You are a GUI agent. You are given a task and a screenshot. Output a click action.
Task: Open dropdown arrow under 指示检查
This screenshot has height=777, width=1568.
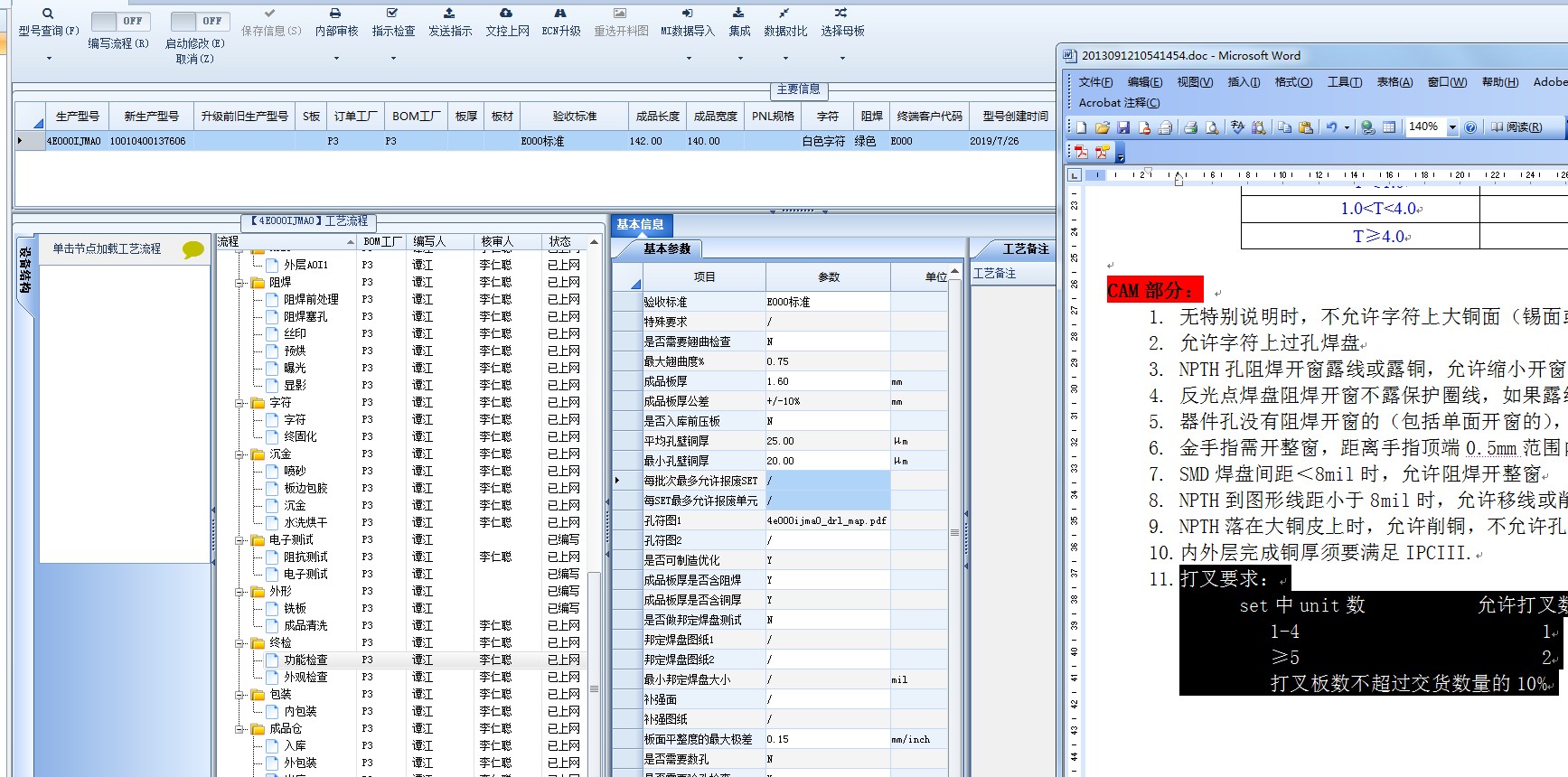point(393,58)
